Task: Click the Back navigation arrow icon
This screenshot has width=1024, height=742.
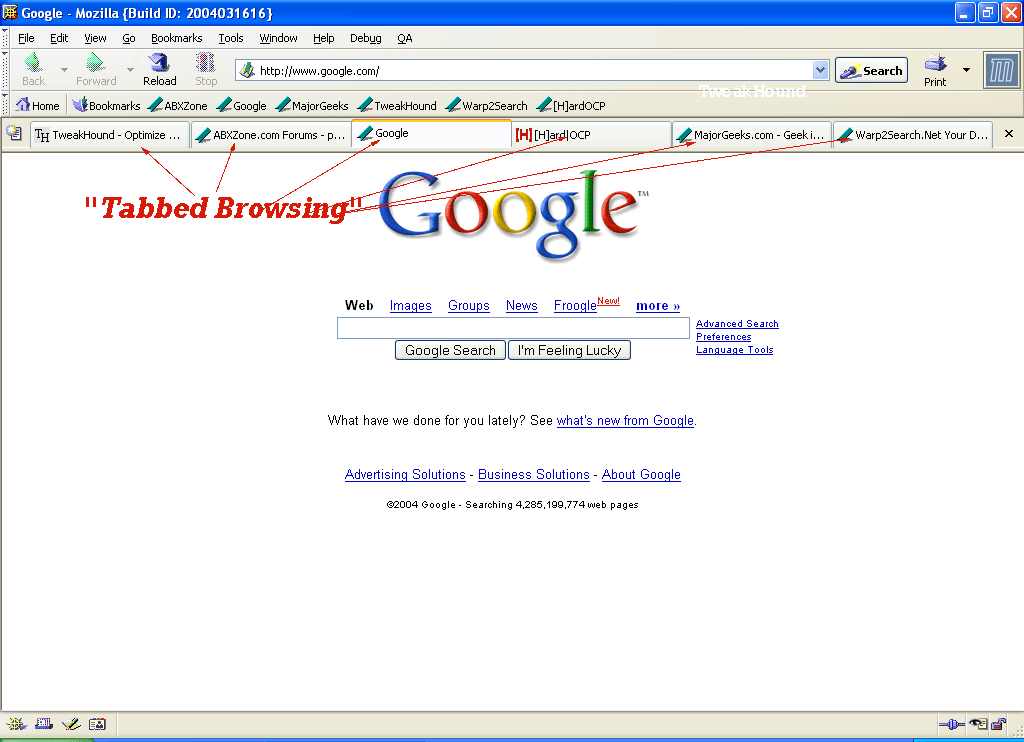Action: pos(33,63)
